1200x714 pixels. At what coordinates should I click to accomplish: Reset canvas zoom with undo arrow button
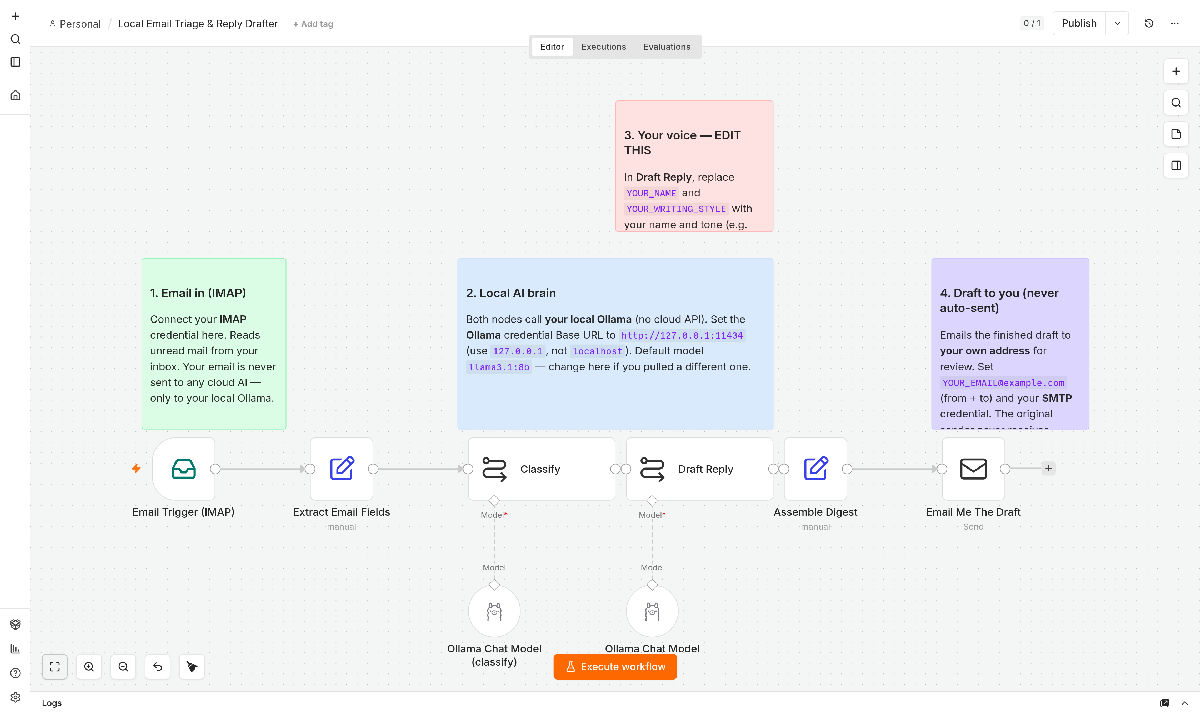tap(158, 666)
